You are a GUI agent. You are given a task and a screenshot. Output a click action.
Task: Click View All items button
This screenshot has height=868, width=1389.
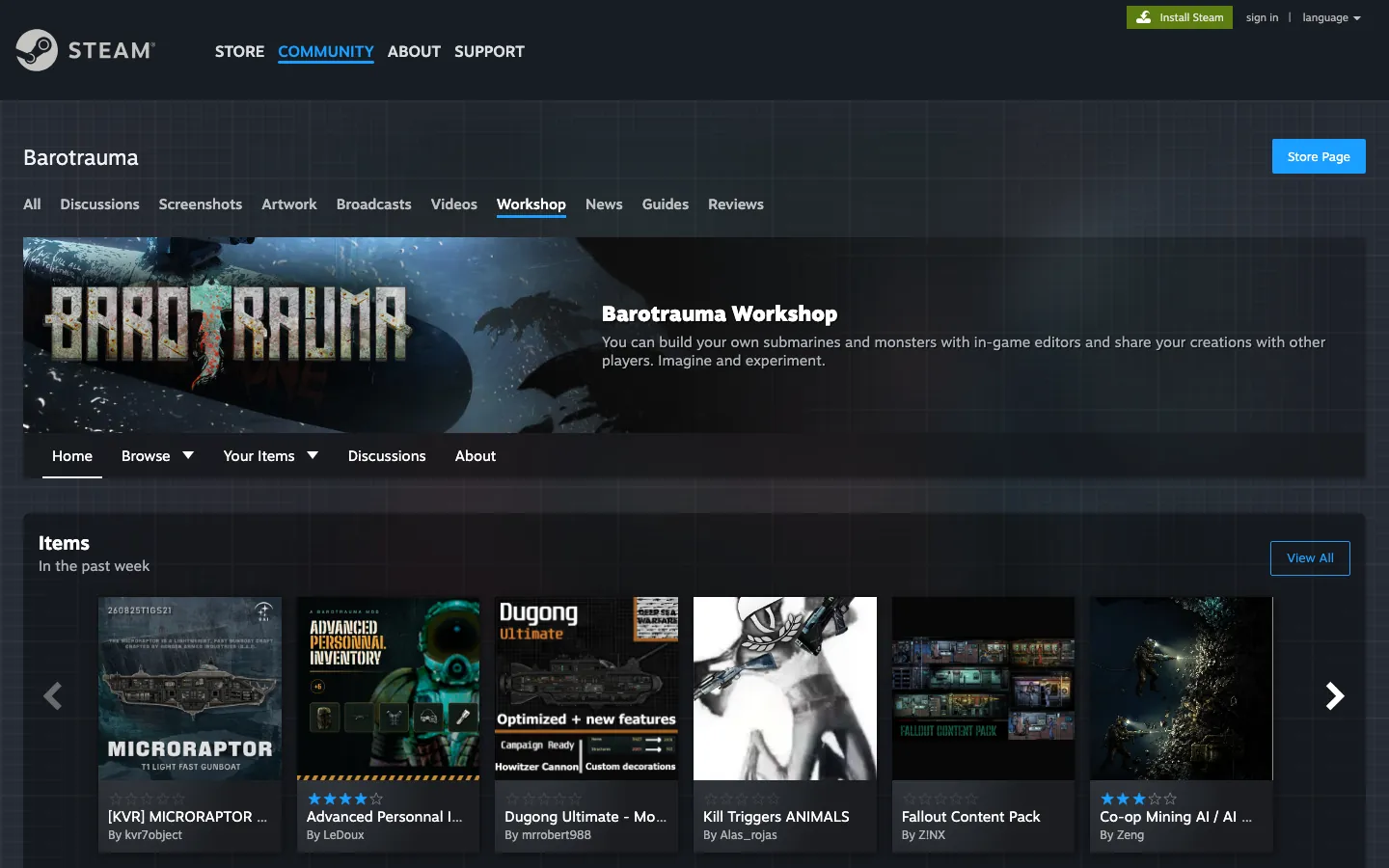(1310, 558)
